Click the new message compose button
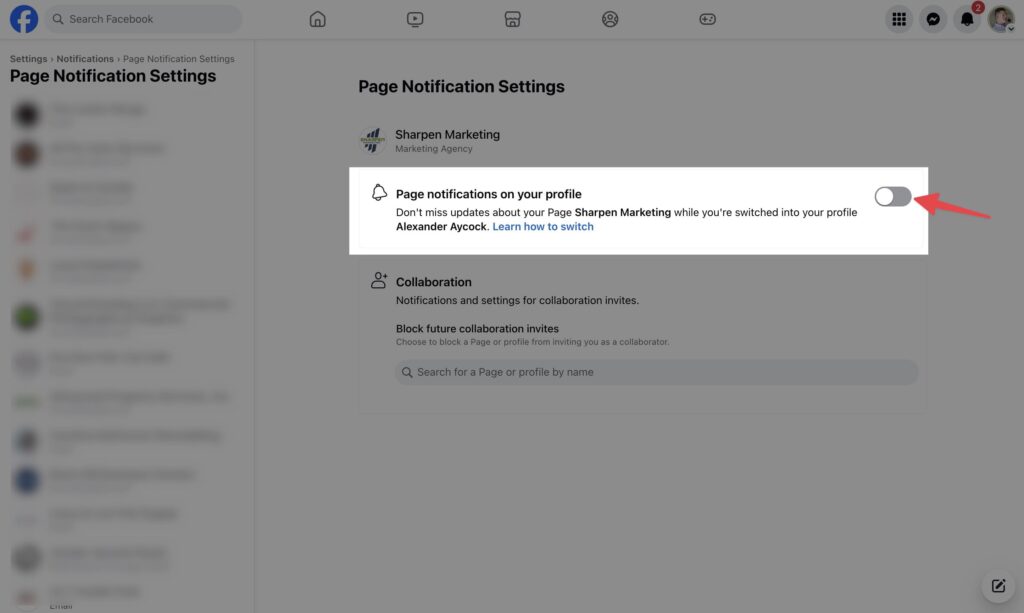The width and height of the screenshot is (1024, 613). point(999,586)
